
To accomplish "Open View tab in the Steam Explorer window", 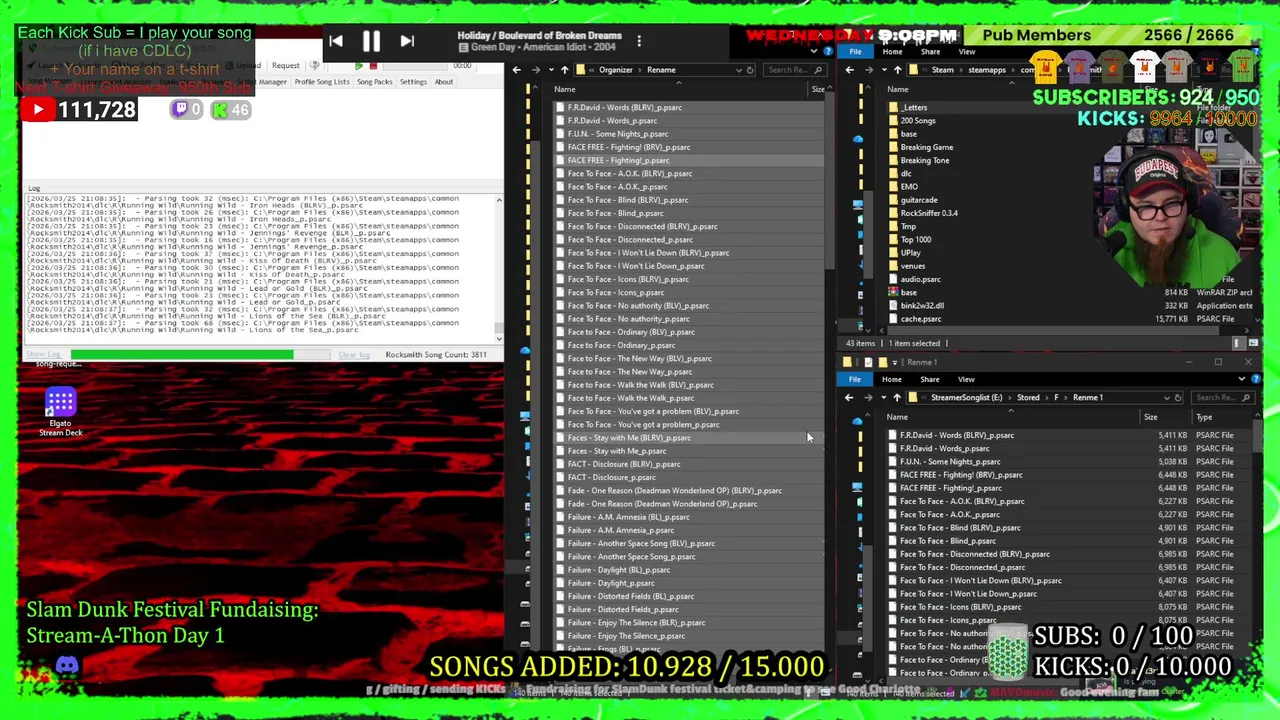I will [x=967, y=52].
